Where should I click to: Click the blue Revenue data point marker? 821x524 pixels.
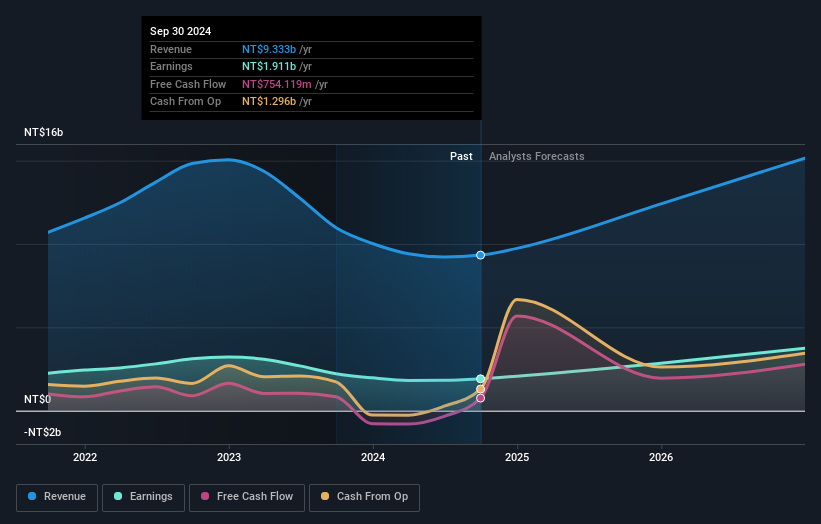point(481,255)
